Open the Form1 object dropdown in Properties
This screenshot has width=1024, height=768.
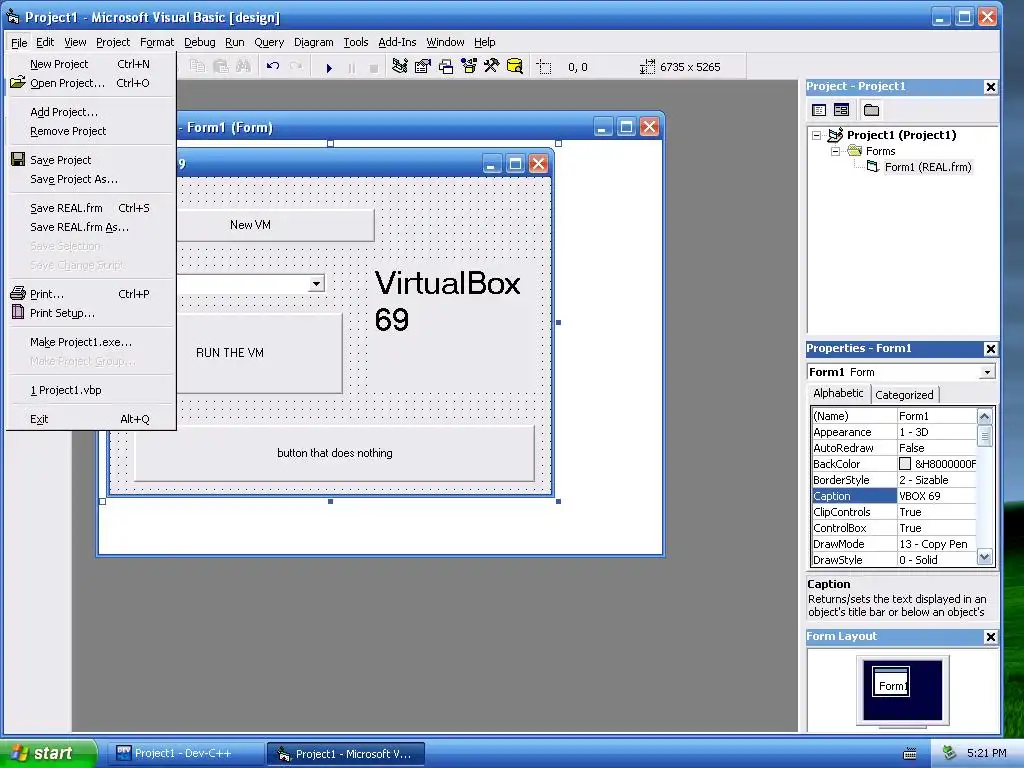point(987,372)
